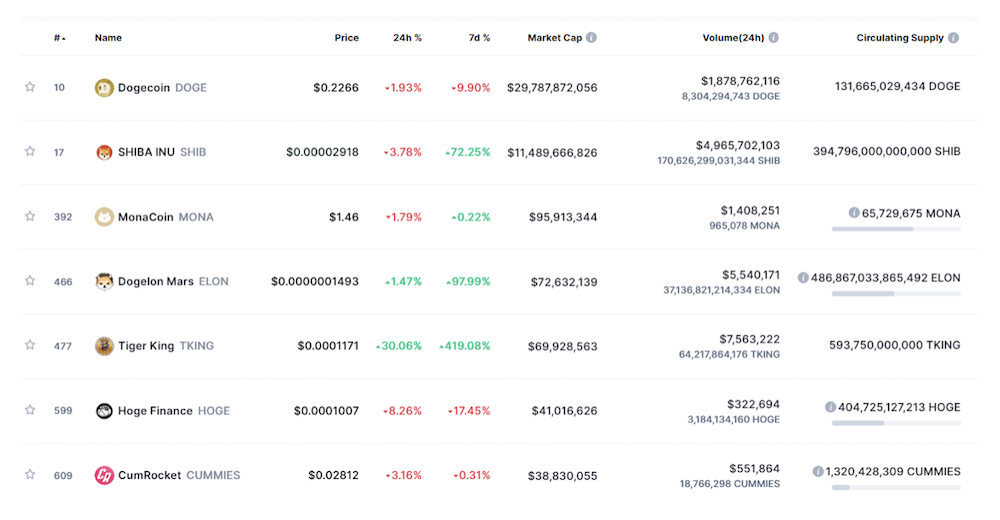
Task: Sort by Circulating Supply header
Action: click(900, 38)
